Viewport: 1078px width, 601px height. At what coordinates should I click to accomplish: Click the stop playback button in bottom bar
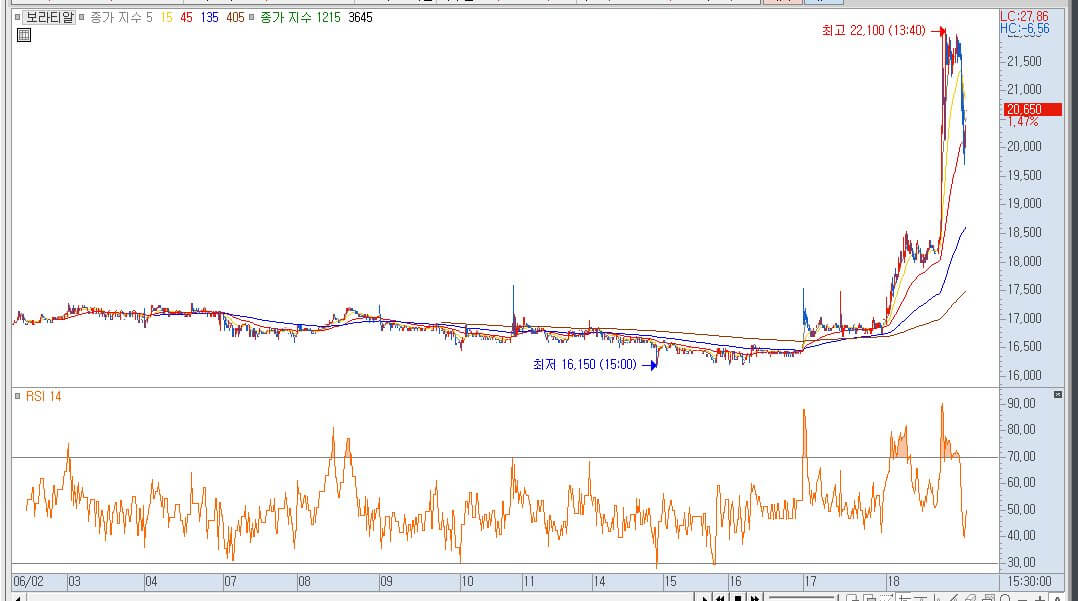(738, 598)
